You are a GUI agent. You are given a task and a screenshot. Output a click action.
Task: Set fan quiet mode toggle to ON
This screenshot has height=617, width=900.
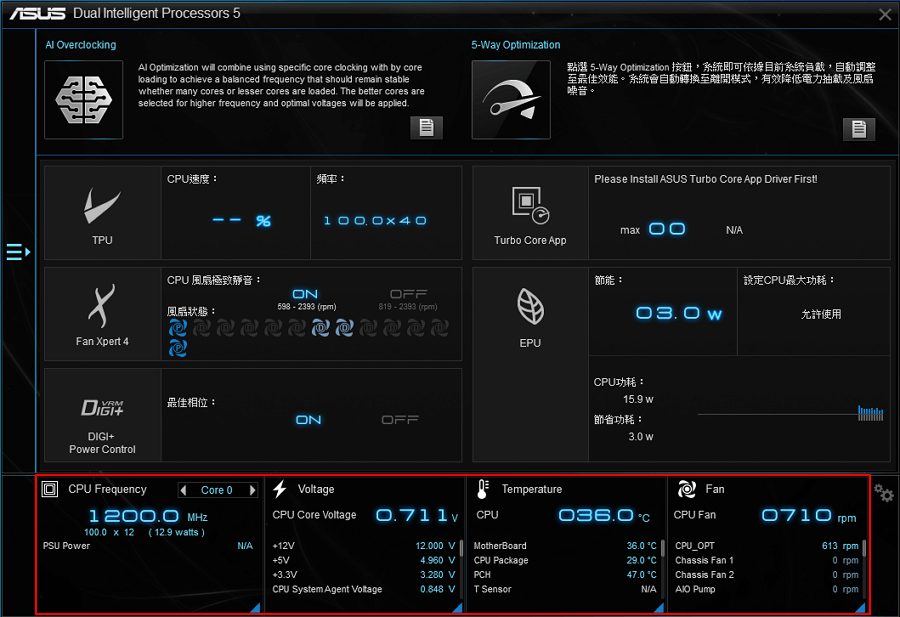click(x=305, y=293)
